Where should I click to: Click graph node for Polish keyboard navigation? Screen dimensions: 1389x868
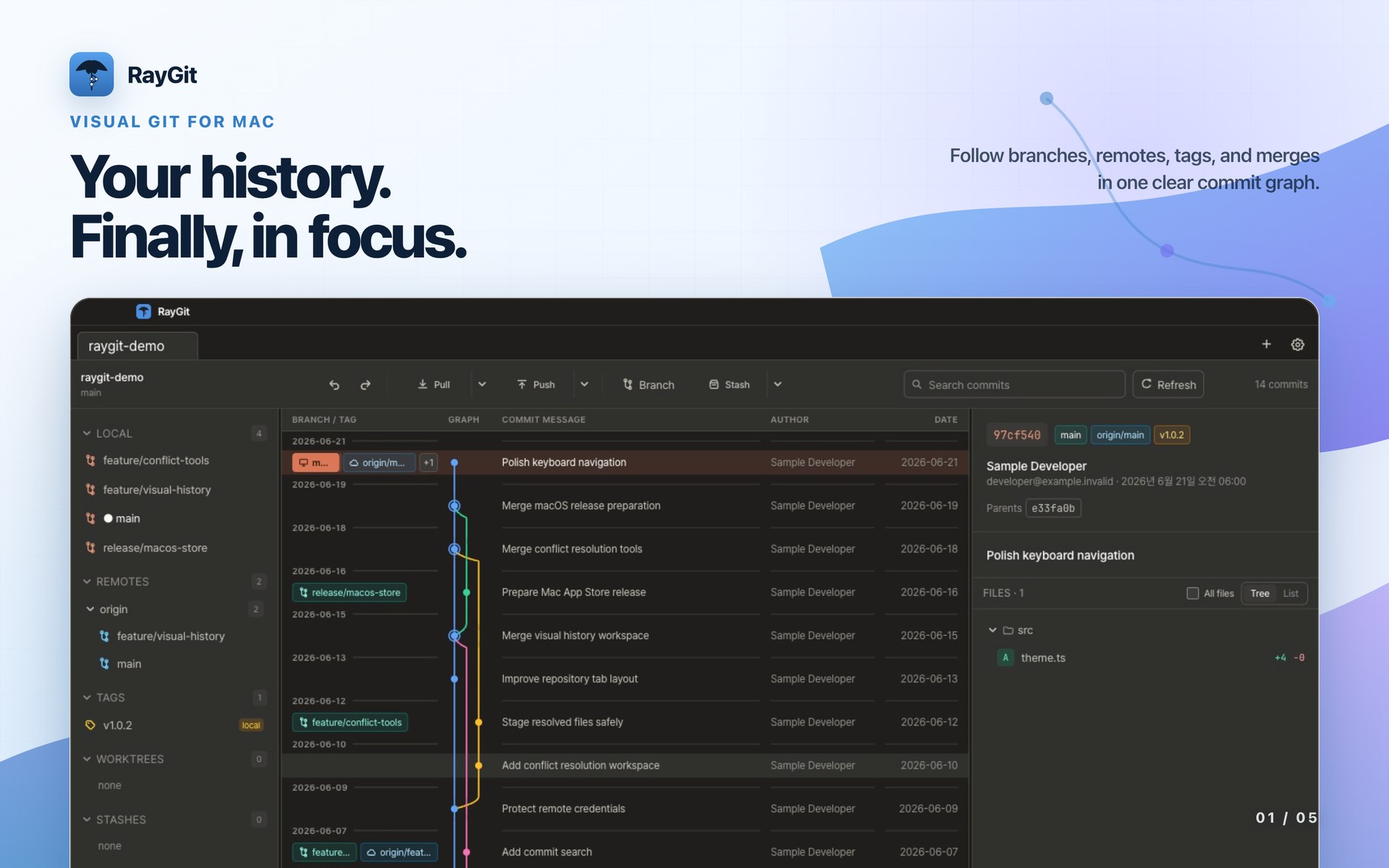[x=454, y=462]
